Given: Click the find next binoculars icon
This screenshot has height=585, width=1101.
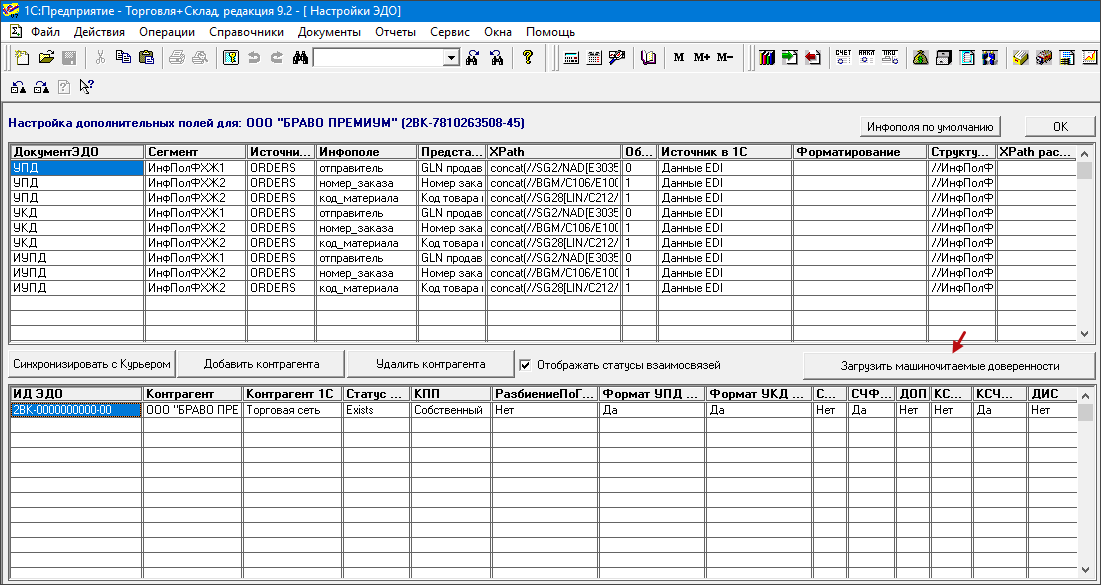Looking at the screenshot, I should coord(473,58).
